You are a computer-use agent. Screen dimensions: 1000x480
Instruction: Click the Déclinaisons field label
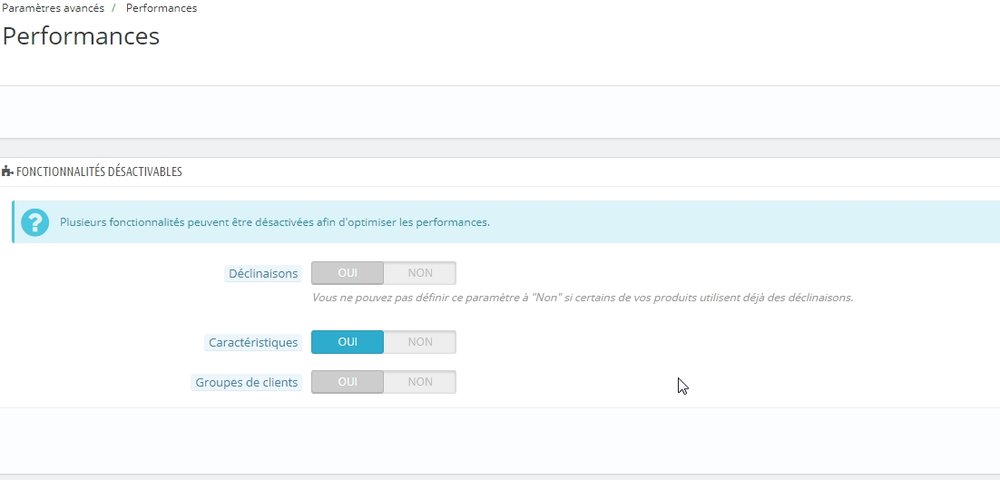click(x=264, y=273)
